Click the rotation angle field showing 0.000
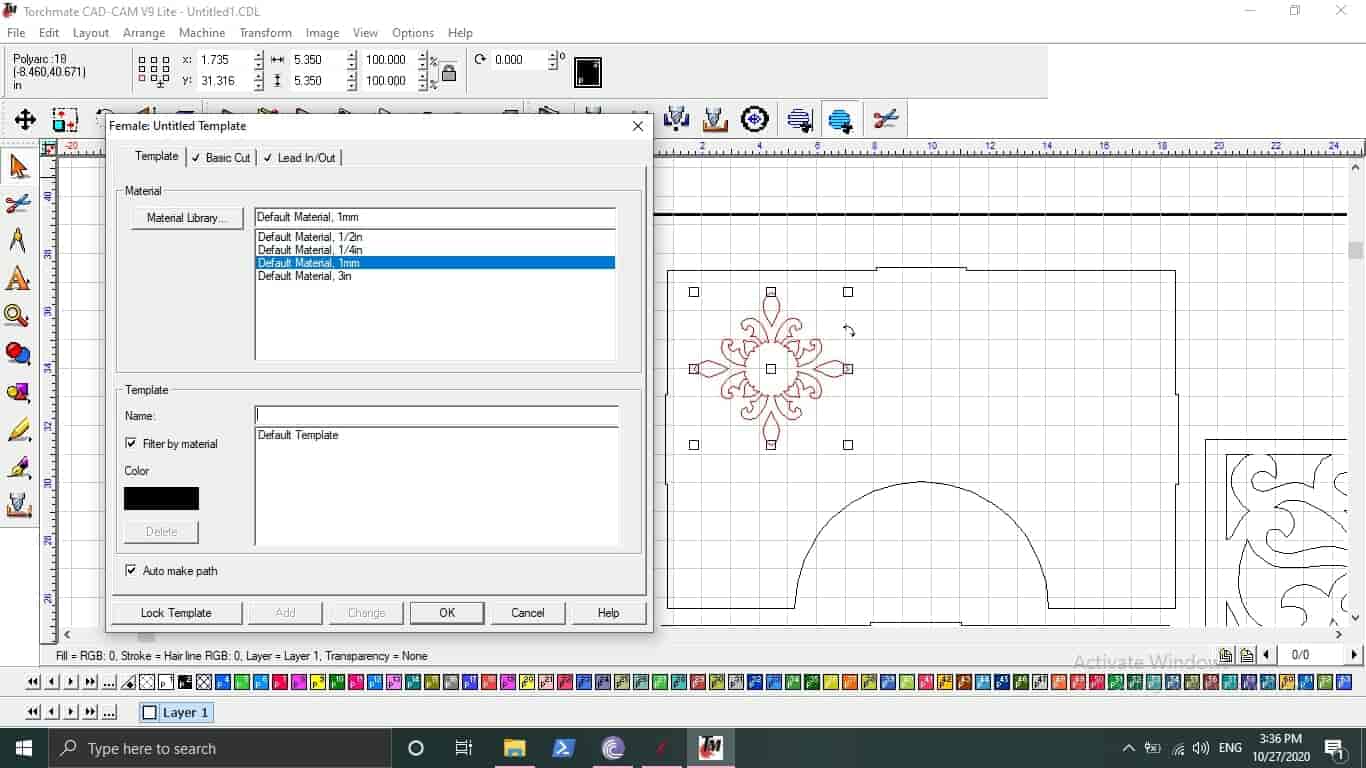Image resolution: width=1366 pixels, height=768 pixels. pos(519,60)
